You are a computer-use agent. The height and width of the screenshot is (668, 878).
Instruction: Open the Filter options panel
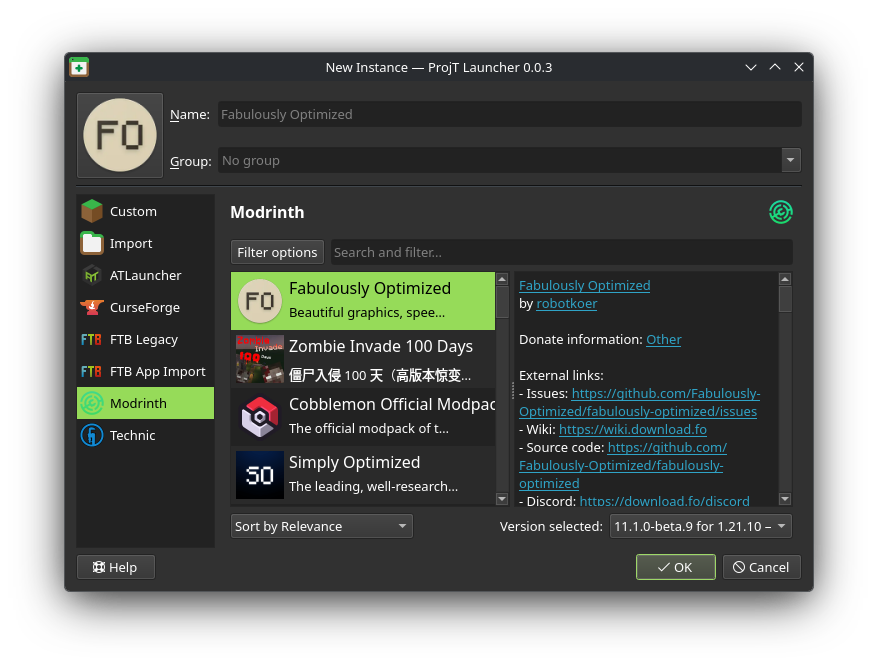pyautogui.click(x=277, y=251)
